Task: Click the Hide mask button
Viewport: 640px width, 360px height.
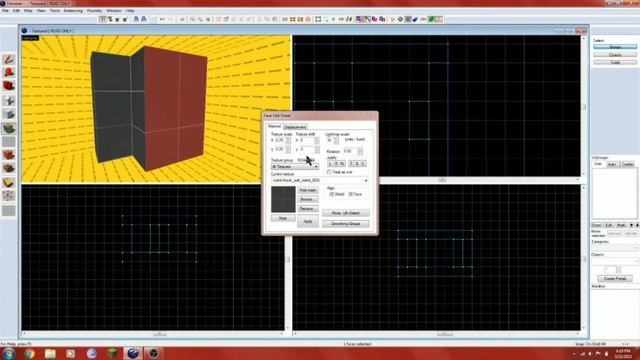Action: click(307, 190)
